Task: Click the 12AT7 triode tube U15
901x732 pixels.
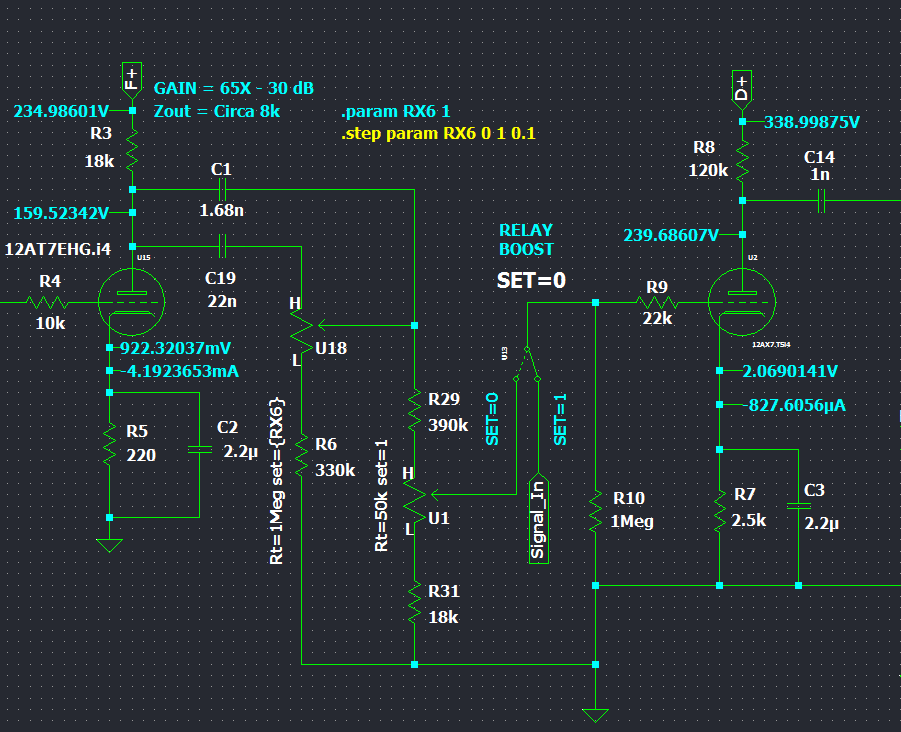Action: click(x=133, y=299)
